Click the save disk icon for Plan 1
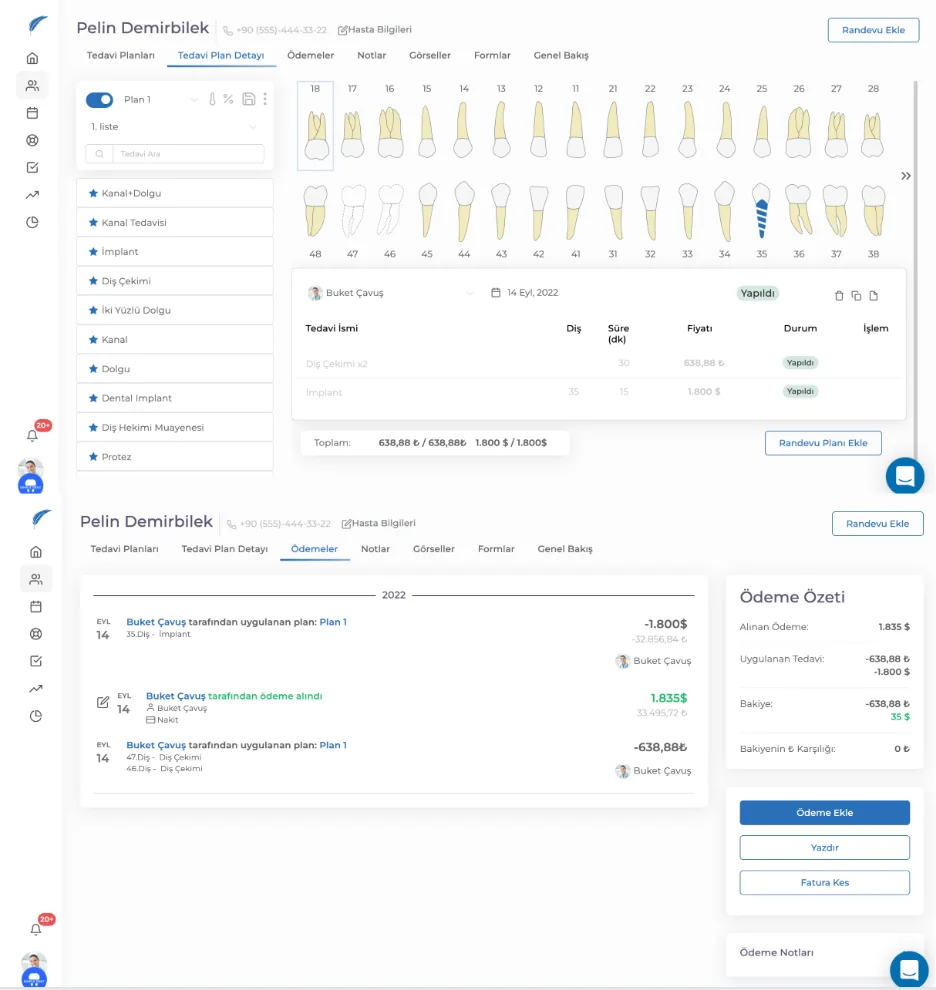 [249, 99]
